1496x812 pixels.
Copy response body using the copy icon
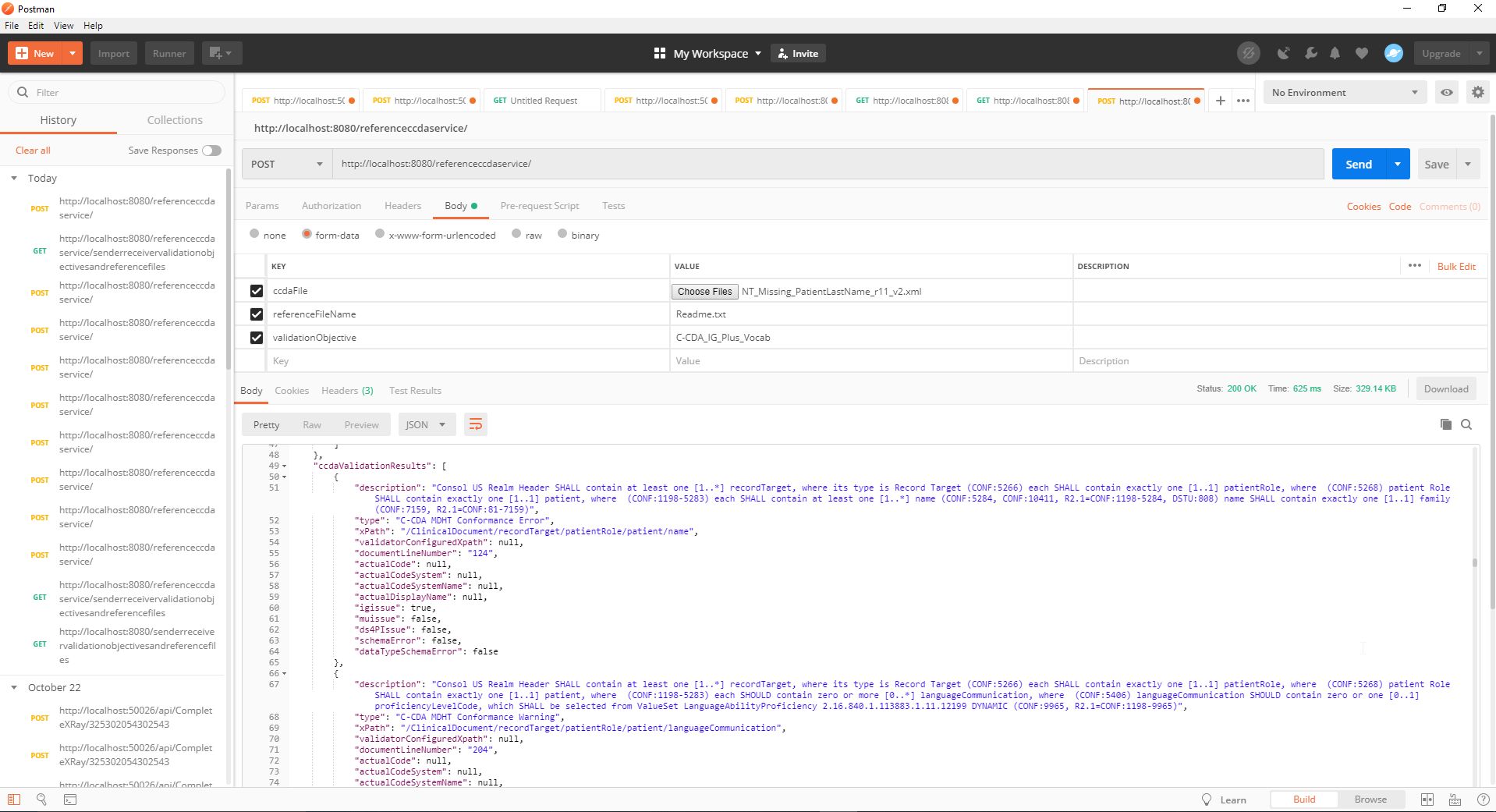[1445, 424]
